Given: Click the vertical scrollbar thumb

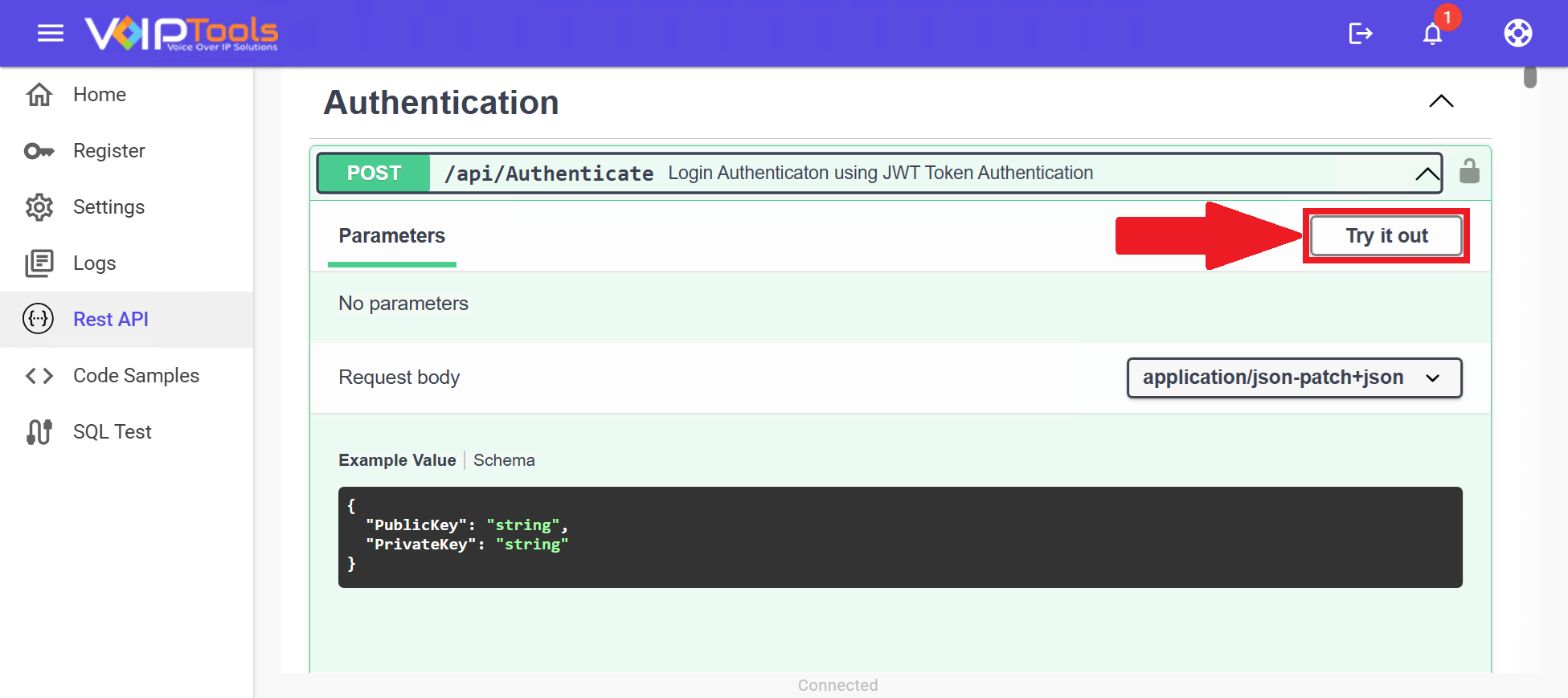Looking at the screenshot, I should (x=1530, y=77).
